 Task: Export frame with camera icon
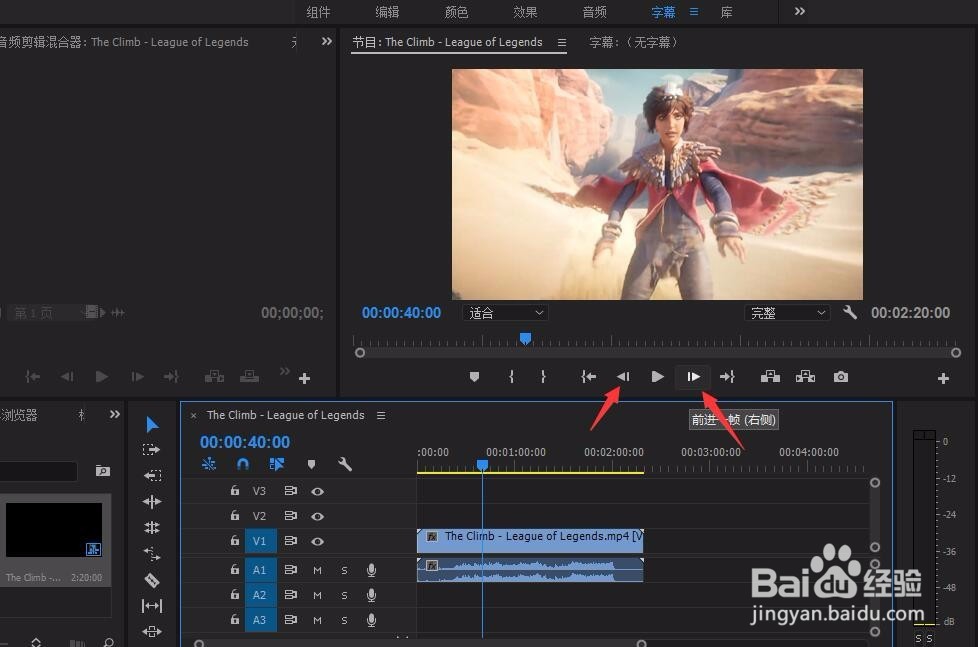pyautogui.click(x=841, y=377)
